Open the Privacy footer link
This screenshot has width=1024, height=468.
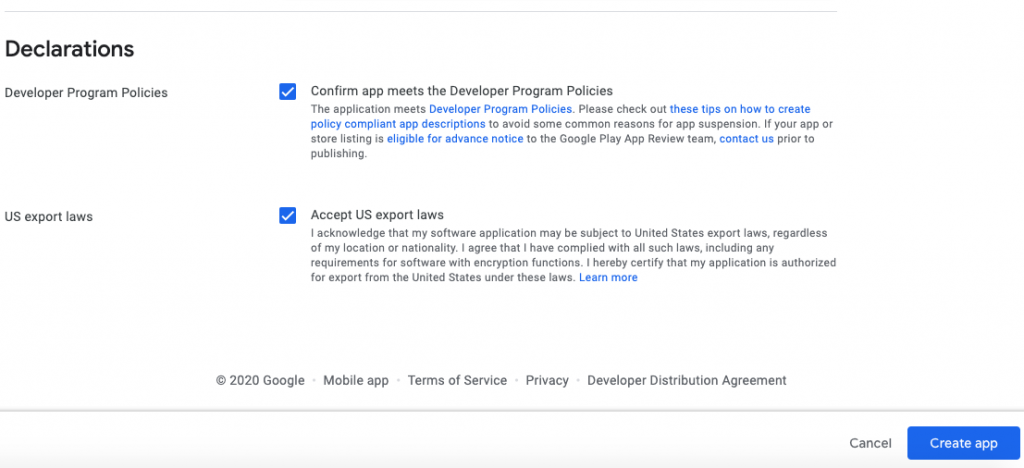pos(547,381)
